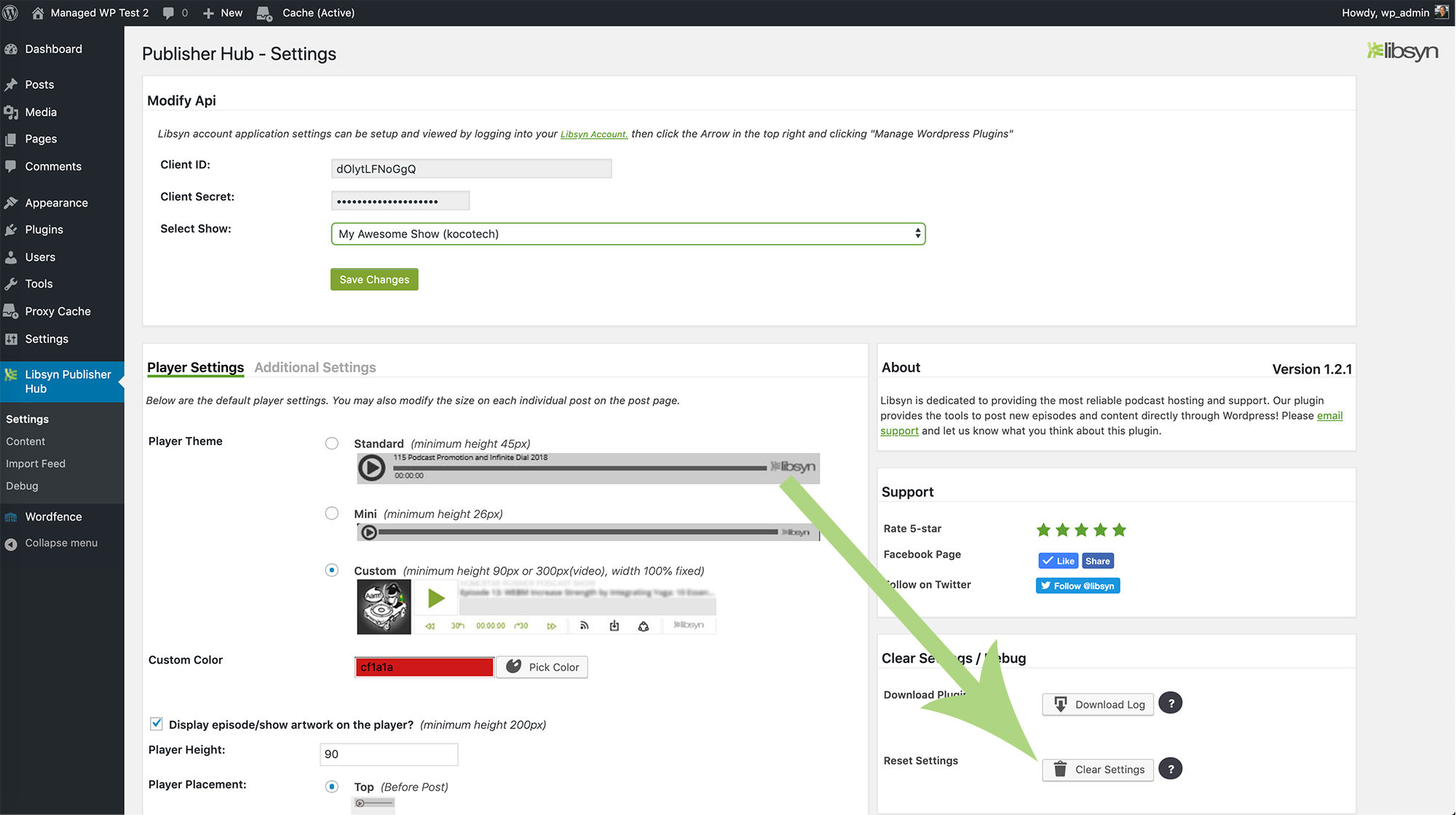Open the Import Feed submenu item
Viewport: 1456px width, 815px height.
coord(36,463)
